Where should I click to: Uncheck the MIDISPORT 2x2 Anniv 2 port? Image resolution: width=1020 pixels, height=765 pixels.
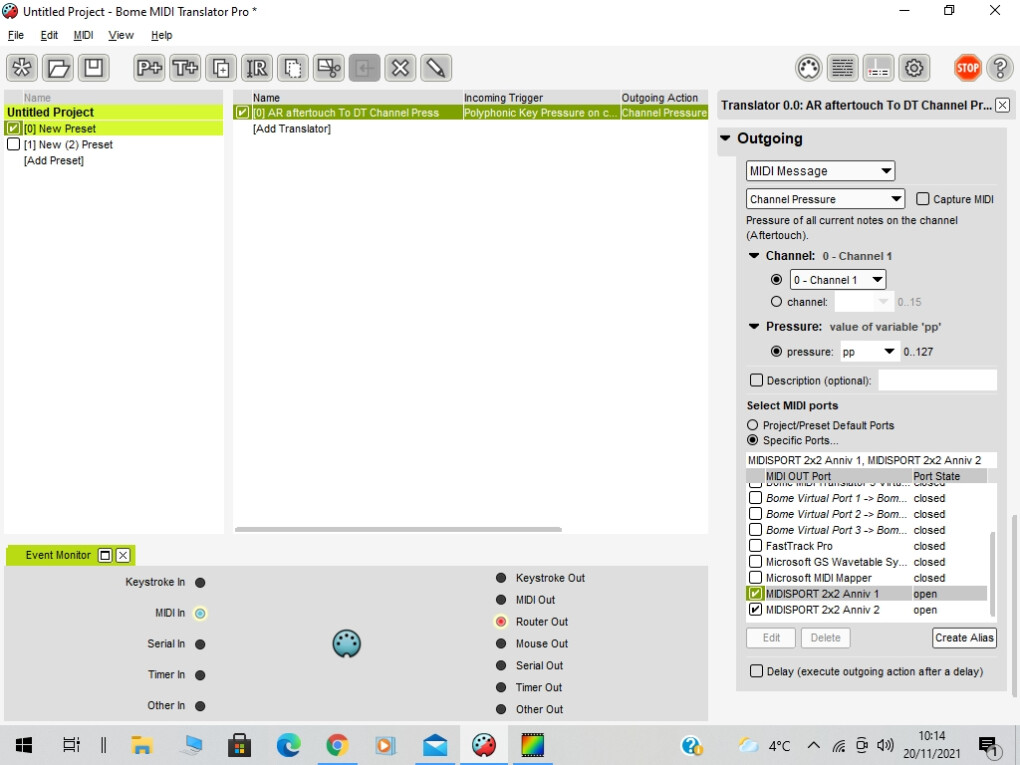(755, 610)
